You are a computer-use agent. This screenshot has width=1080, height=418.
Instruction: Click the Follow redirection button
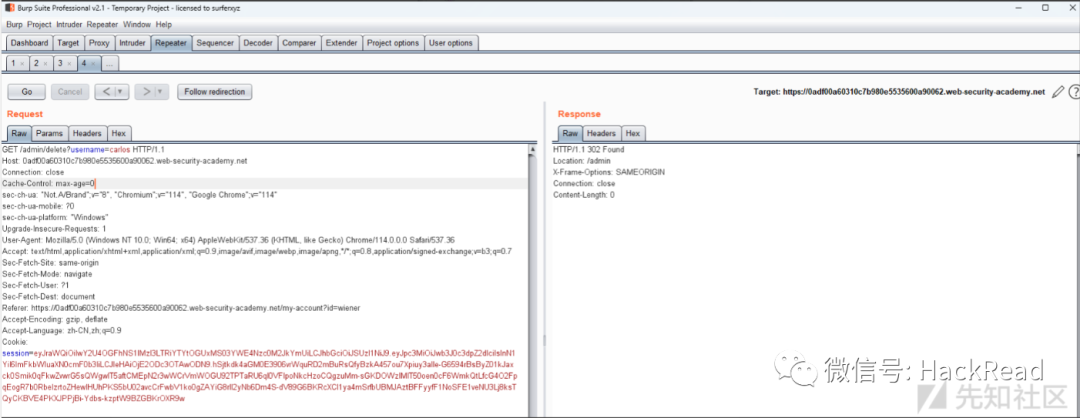(x=215, y=92)
